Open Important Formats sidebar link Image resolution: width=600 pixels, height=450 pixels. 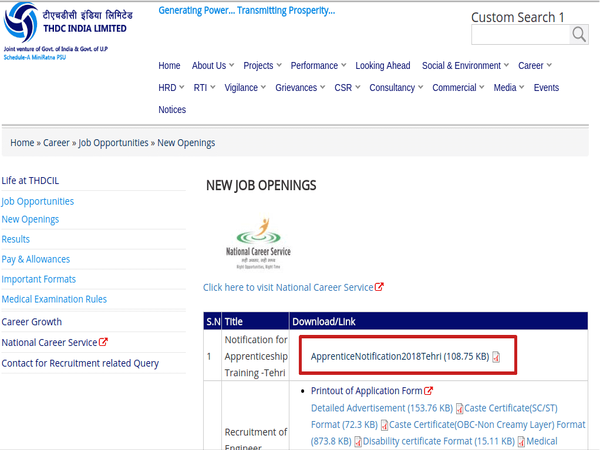click(39, 279)
